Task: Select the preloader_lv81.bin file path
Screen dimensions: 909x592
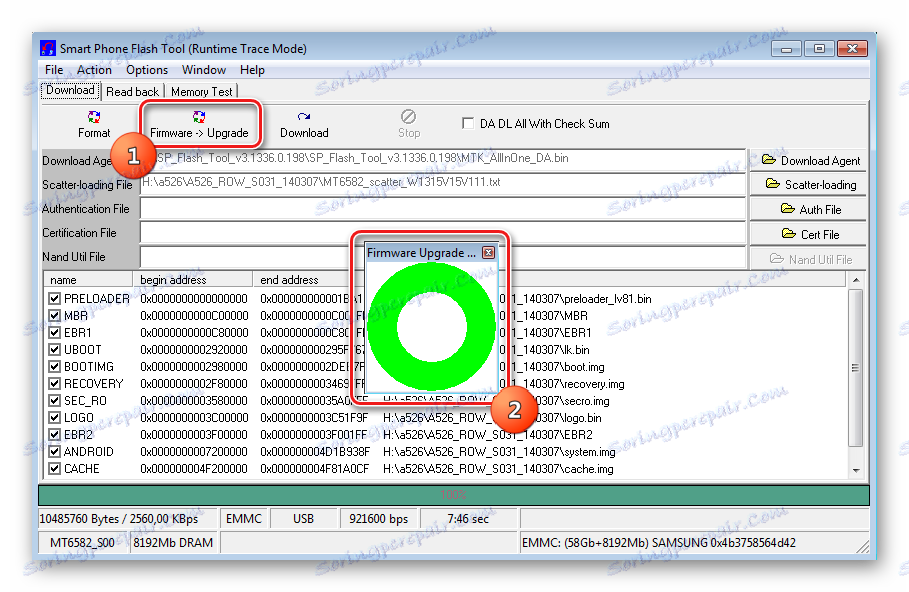Action: (x=576, y=299)
